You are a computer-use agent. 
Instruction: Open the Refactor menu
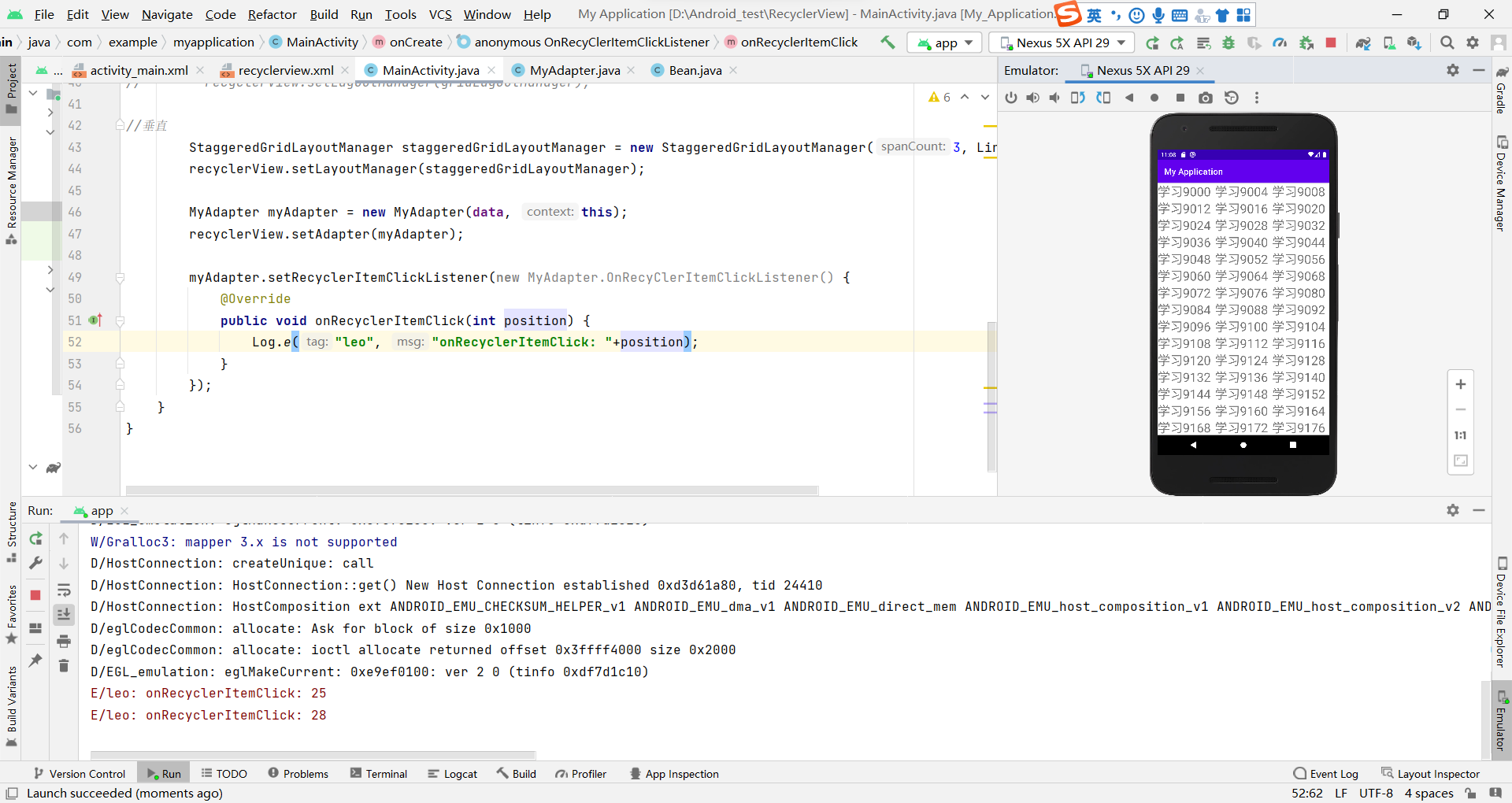point(272,14)
